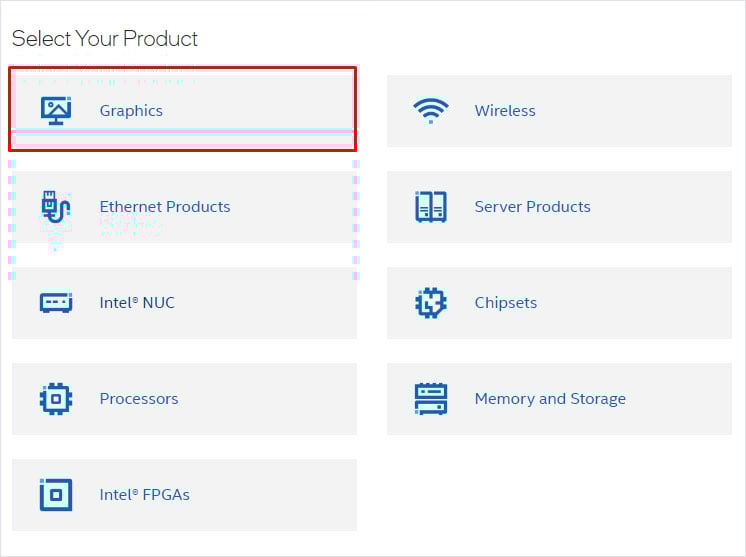Click the Ethernet cable icon
The image size is (746, 557).
[56, 207]
